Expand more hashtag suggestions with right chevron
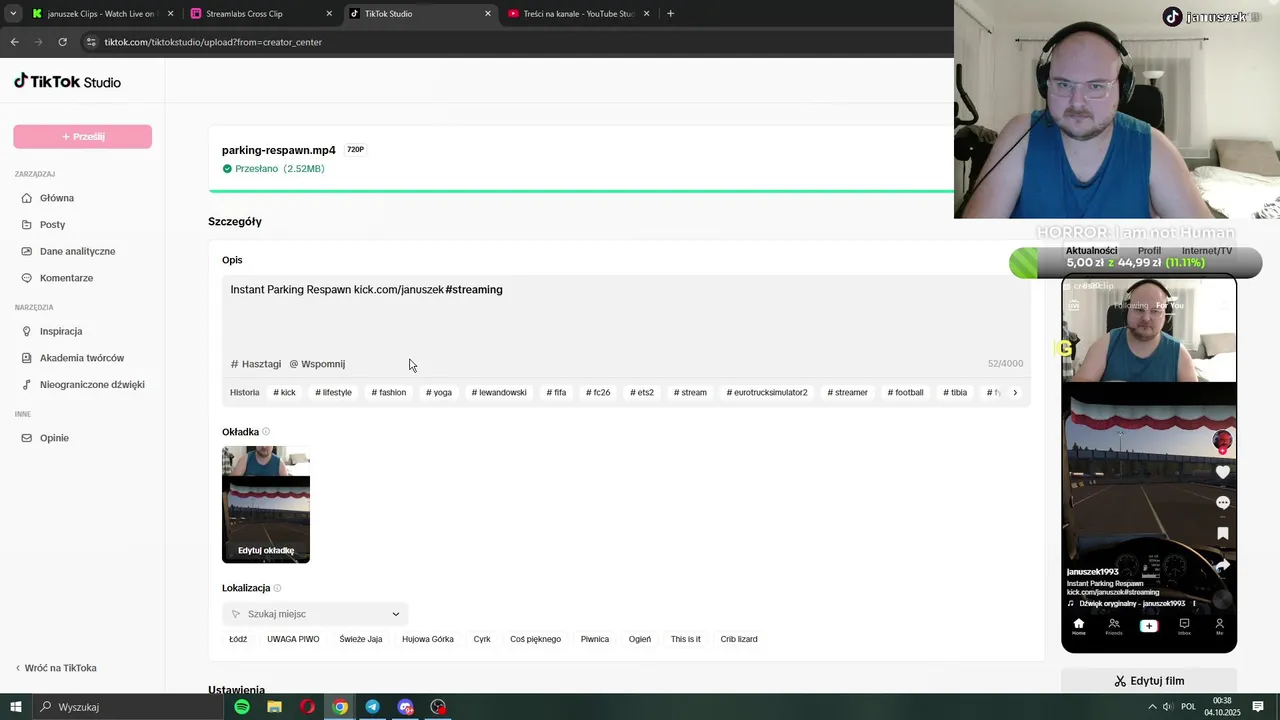 click(1015, 393)
